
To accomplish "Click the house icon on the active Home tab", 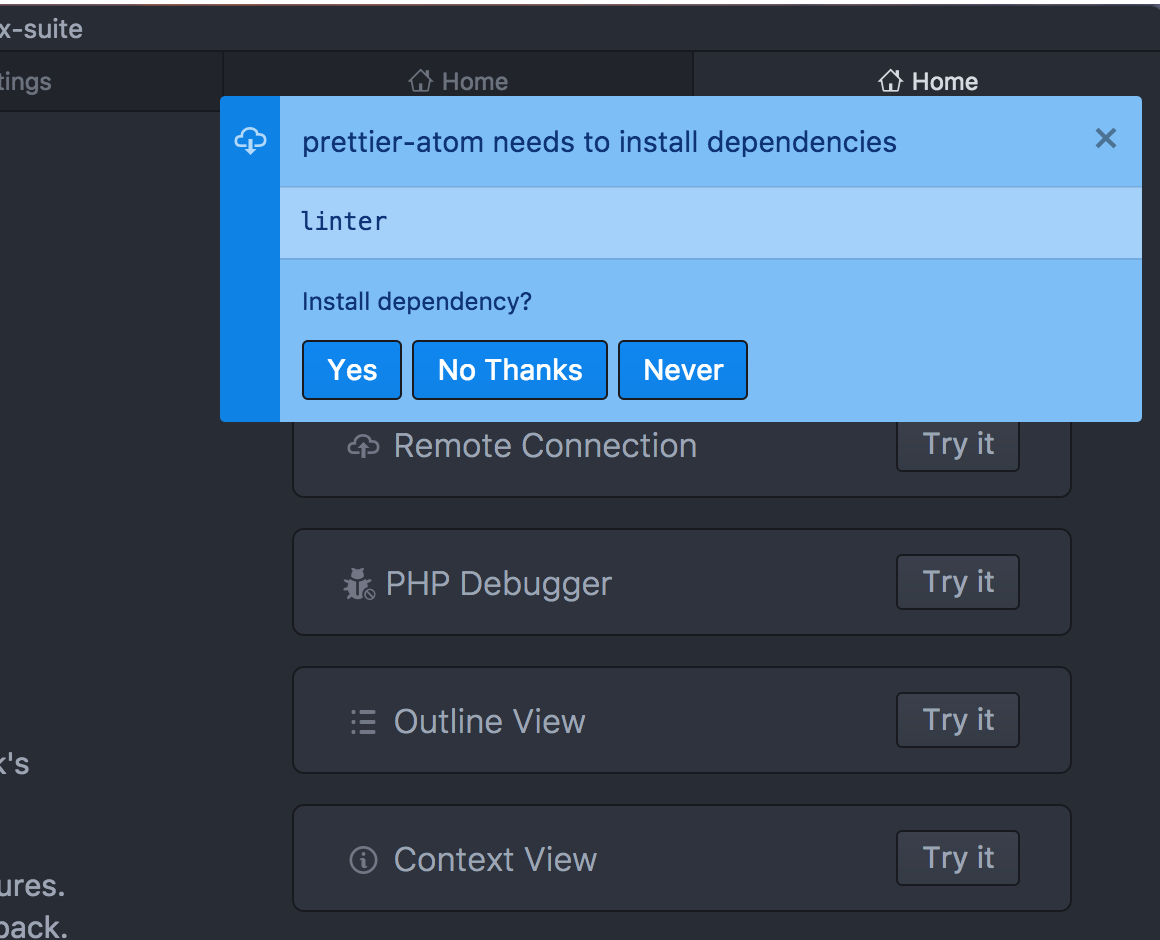I will (891, 80).
